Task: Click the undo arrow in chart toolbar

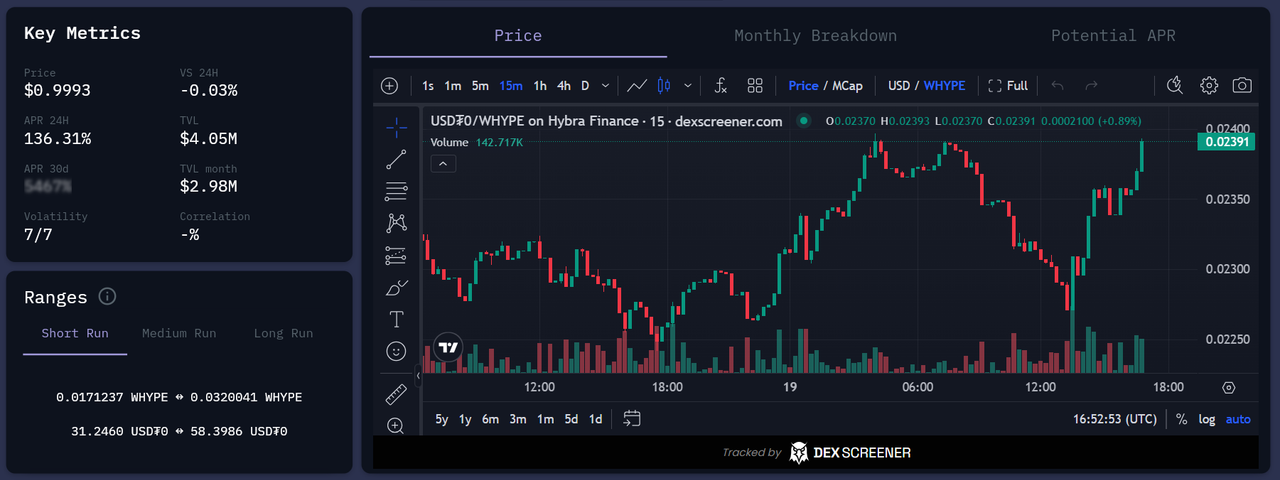Action: pyautogui.click(x=1058, y=86)
